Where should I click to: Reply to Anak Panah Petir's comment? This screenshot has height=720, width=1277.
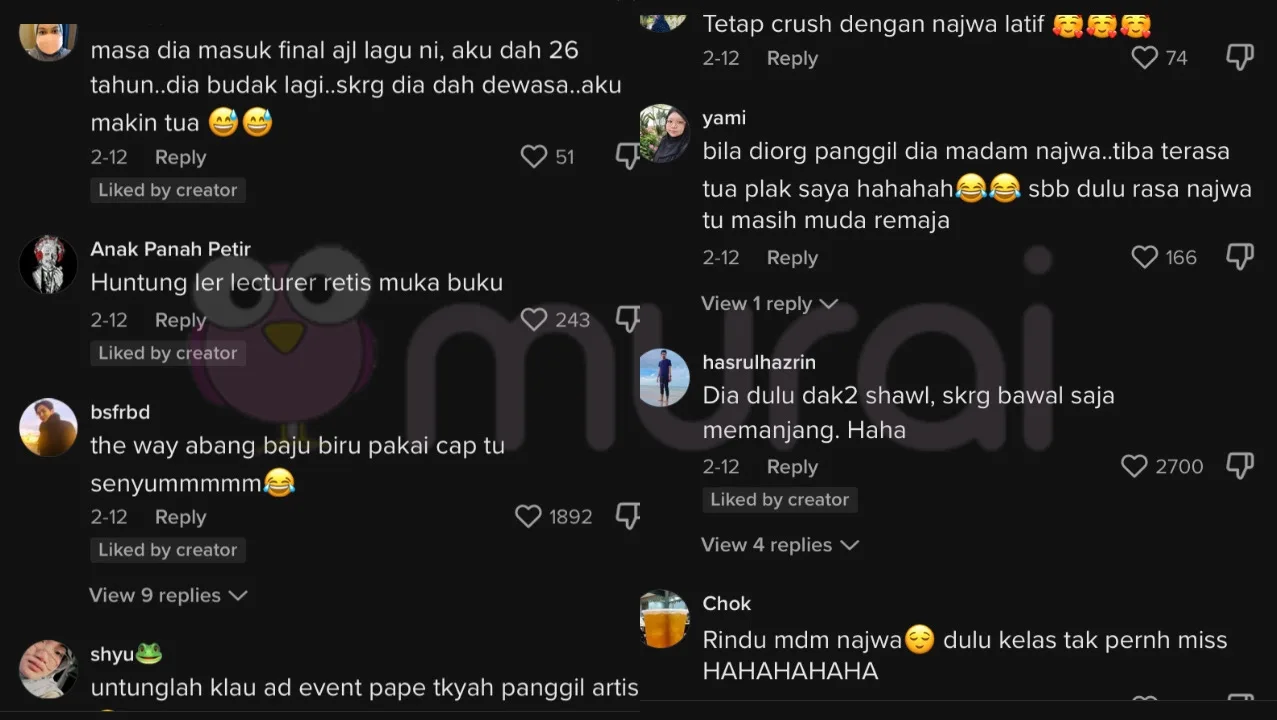(180, 320)
